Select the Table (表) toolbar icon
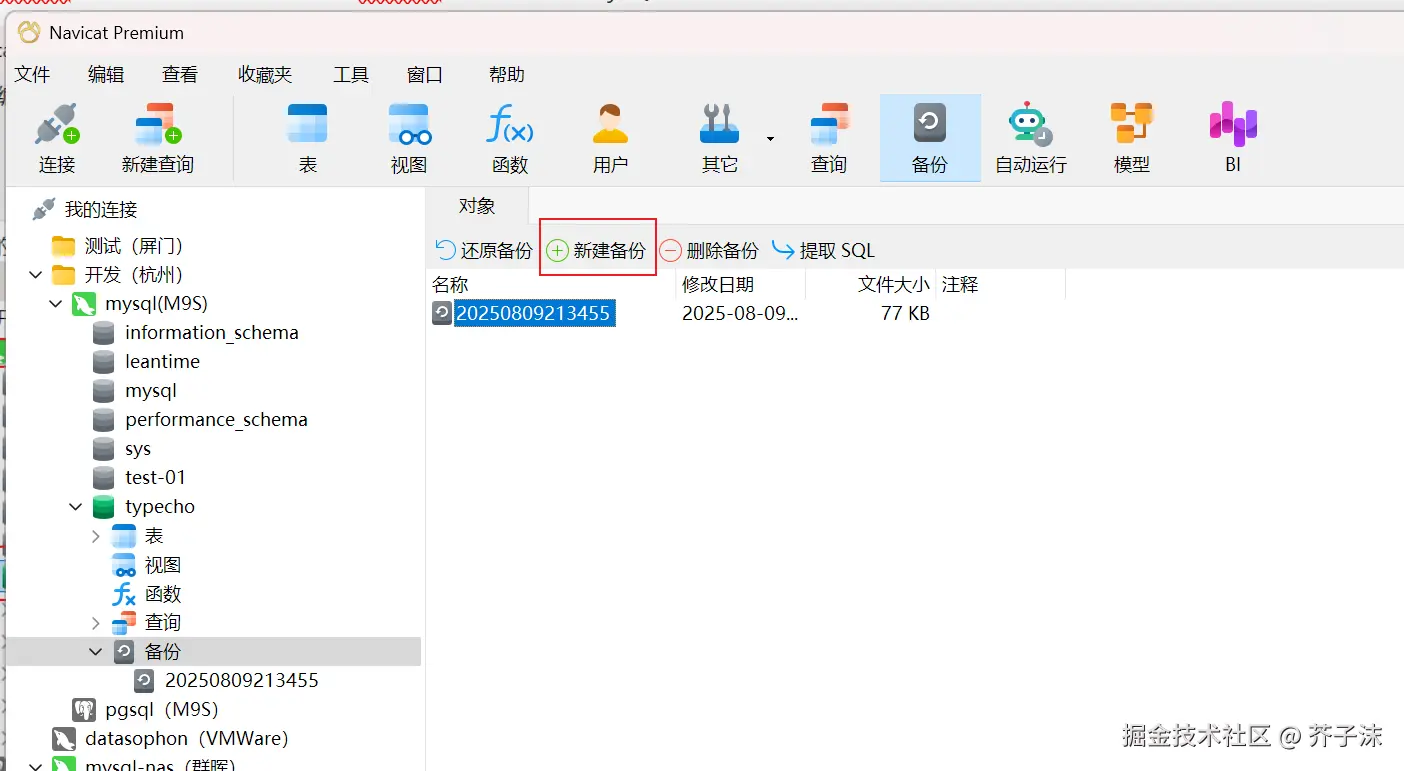This screenshot has height=771, width=1404. pyautogui.click(x=308, y=139)
